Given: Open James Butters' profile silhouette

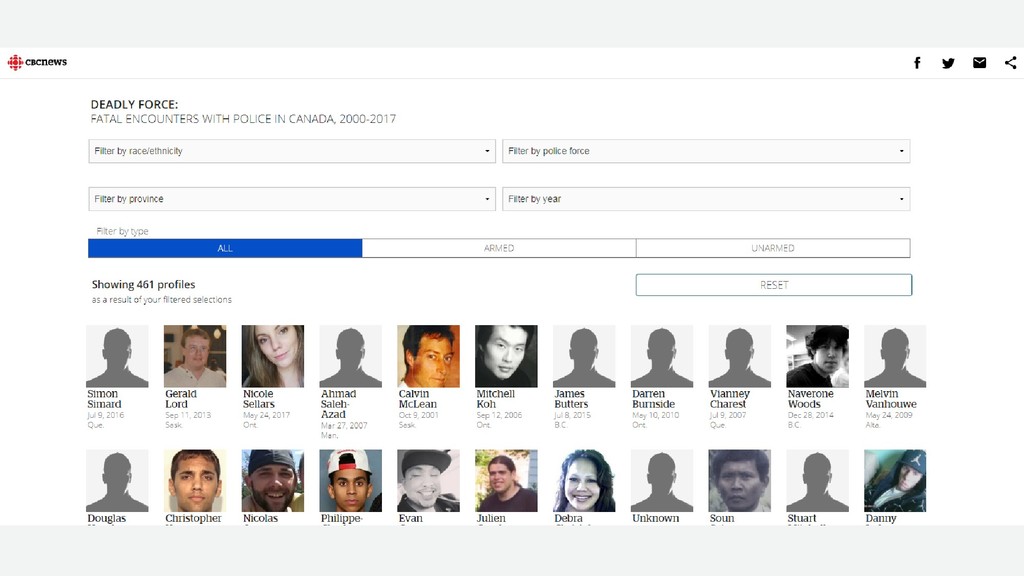Looking at the screenshot, I should point(584,356).
